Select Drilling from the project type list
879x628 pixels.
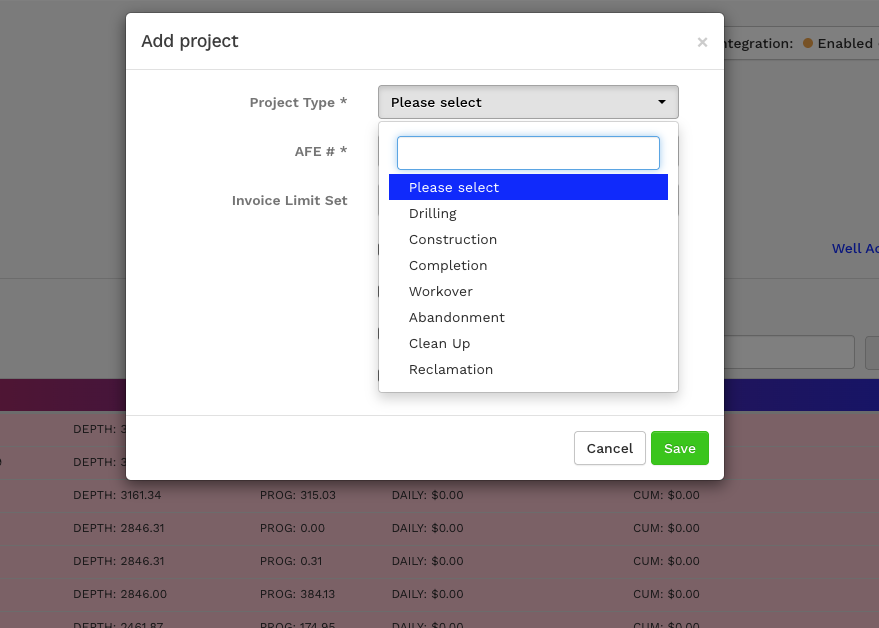433,213
